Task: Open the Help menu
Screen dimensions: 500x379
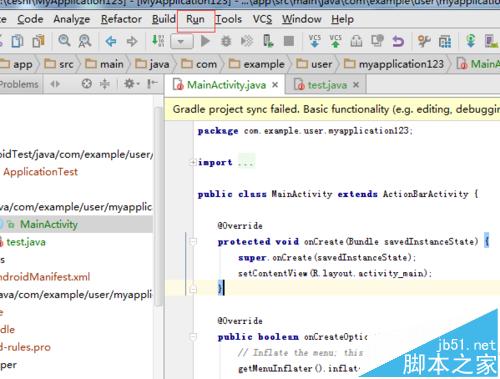Action: [x=342, y=19]
